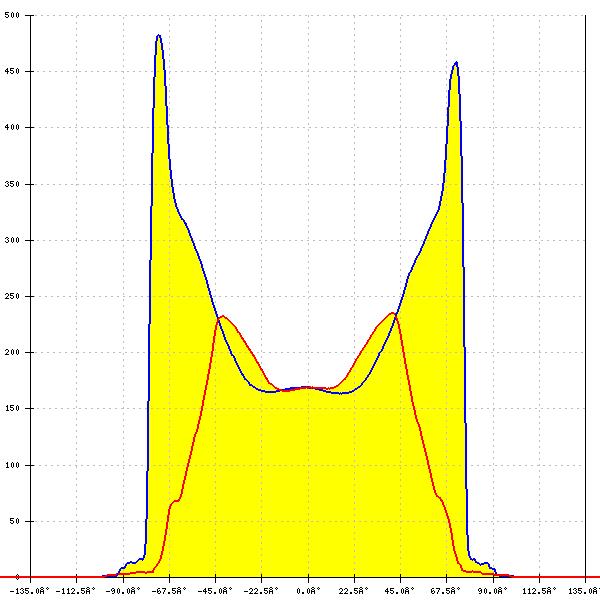
Task: Click the right blue curve peak near 460
Action: click(456, 63)
